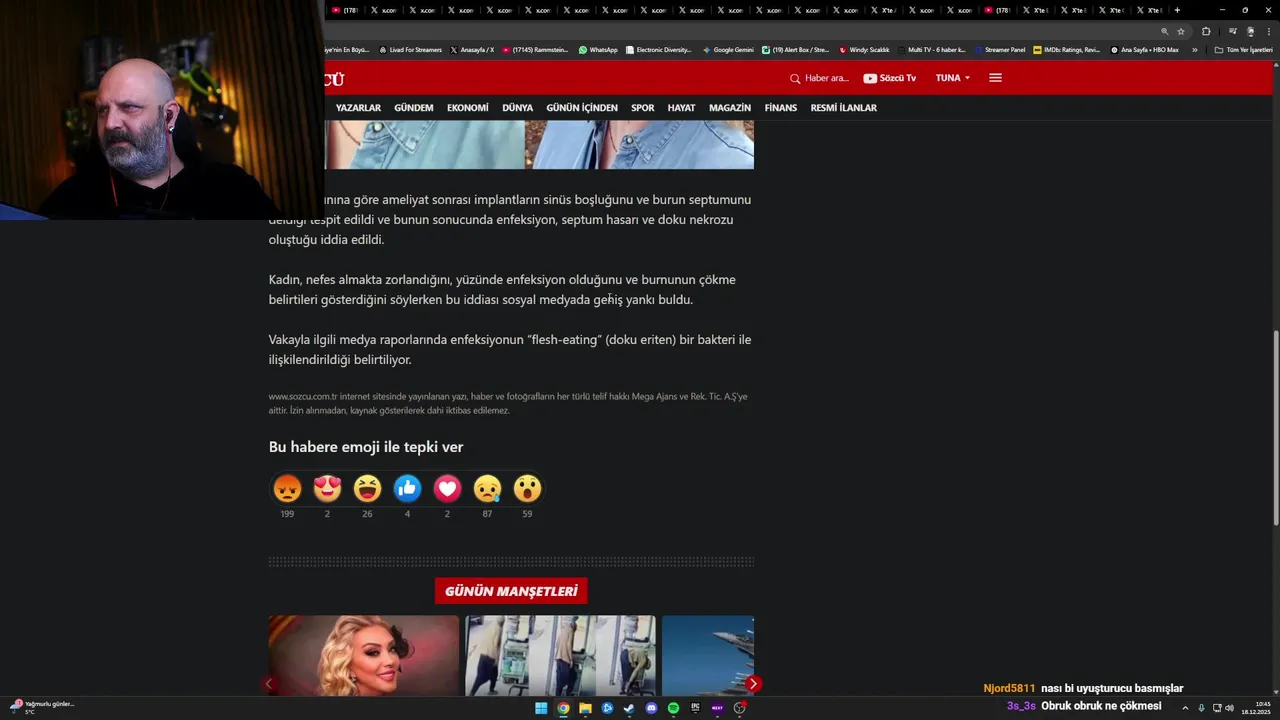Go back in headlines carousel with left arrow
Screen dimensions: 1280x720
coord(269,684)
